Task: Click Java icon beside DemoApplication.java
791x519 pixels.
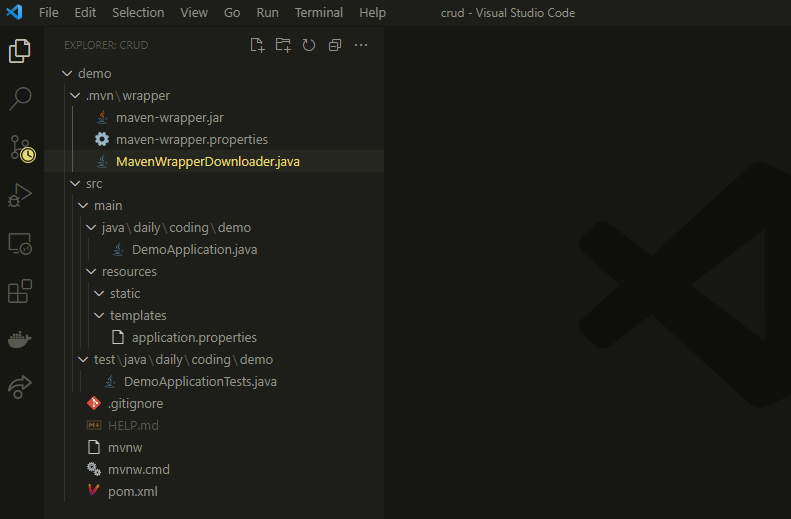Action: pos(118,250)
